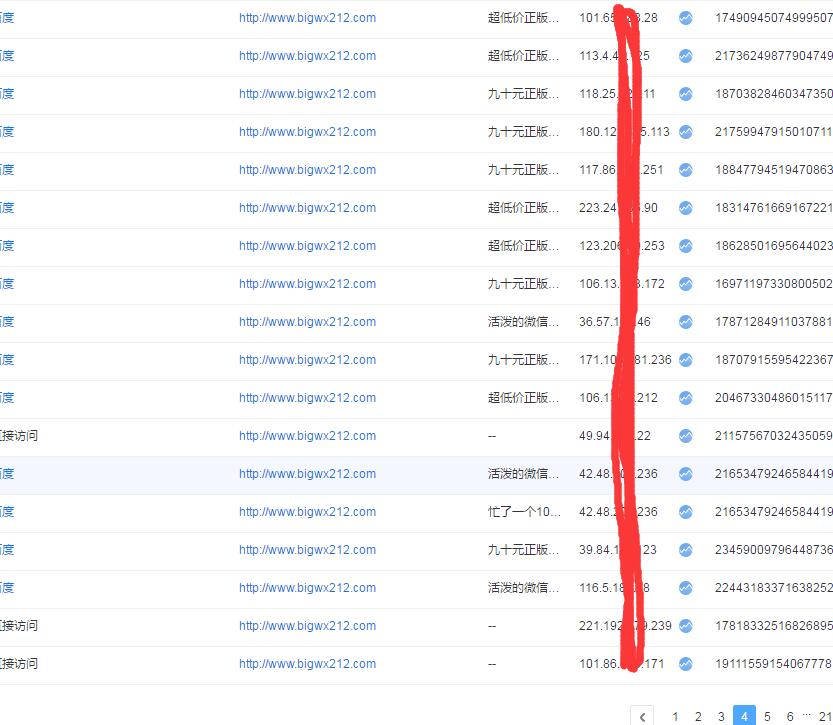
Task: View trend icon for the 116.5.18 row
Action: click(x=686, y=587)
